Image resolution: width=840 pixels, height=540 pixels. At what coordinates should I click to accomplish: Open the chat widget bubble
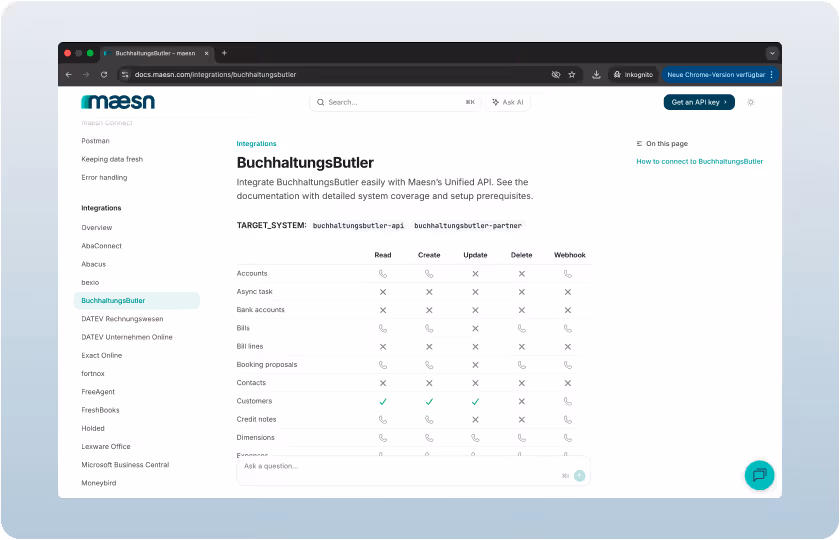pyautogui.click(x=759, y=475)
